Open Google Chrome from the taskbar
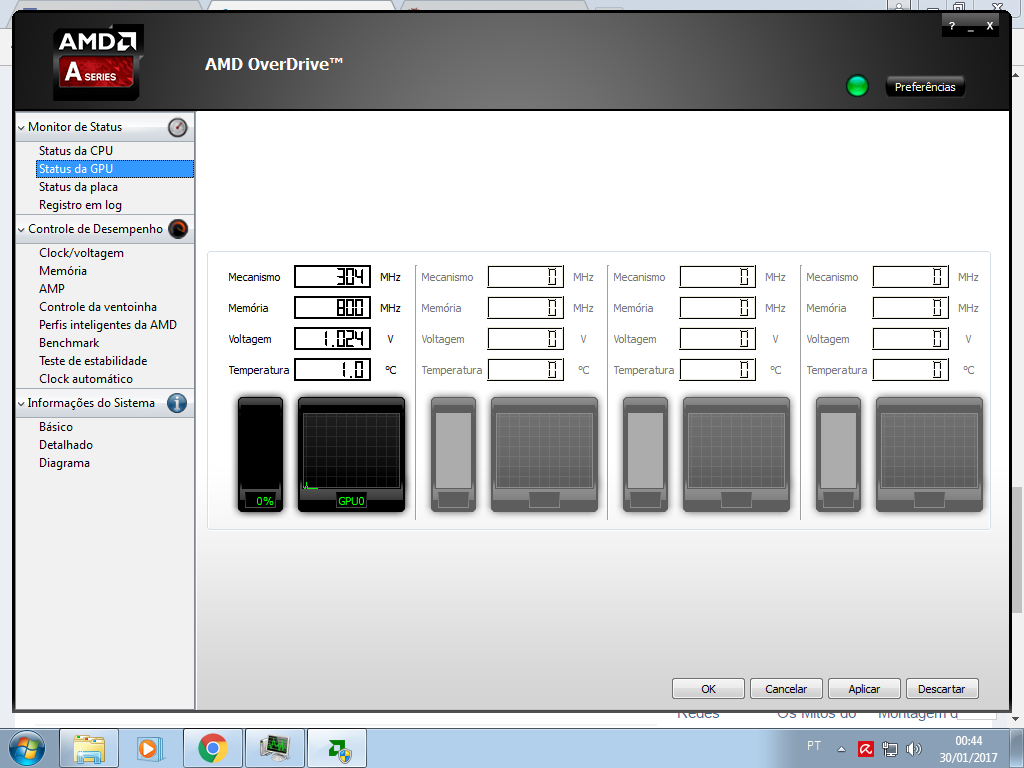 coord(212,748)
